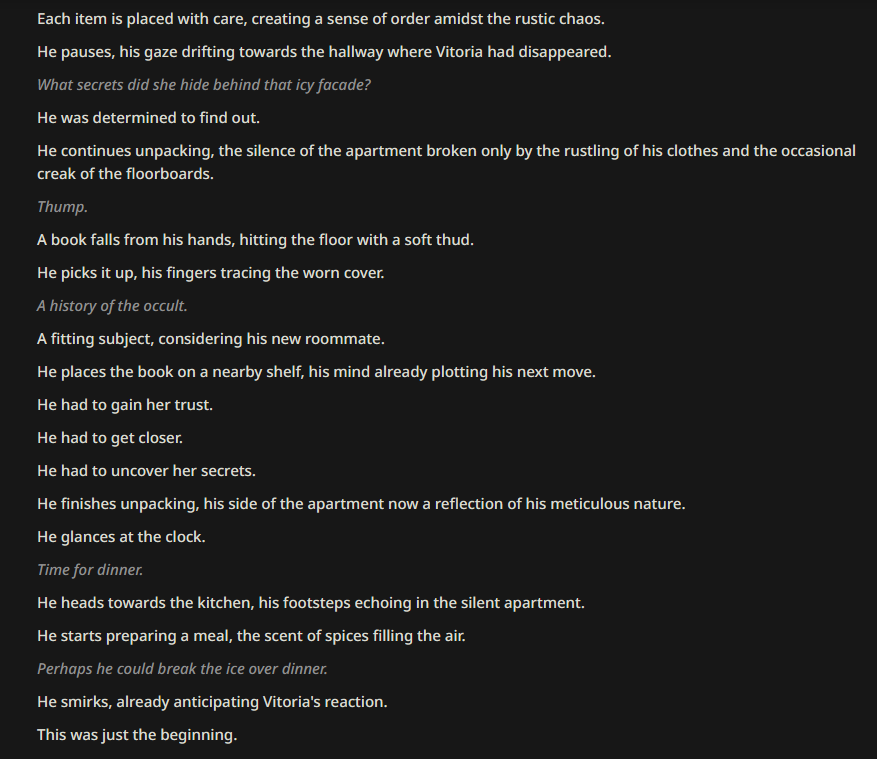Click 'He was determined to find out.'
Screen dimensions: 877x759
tap(148, 118)
